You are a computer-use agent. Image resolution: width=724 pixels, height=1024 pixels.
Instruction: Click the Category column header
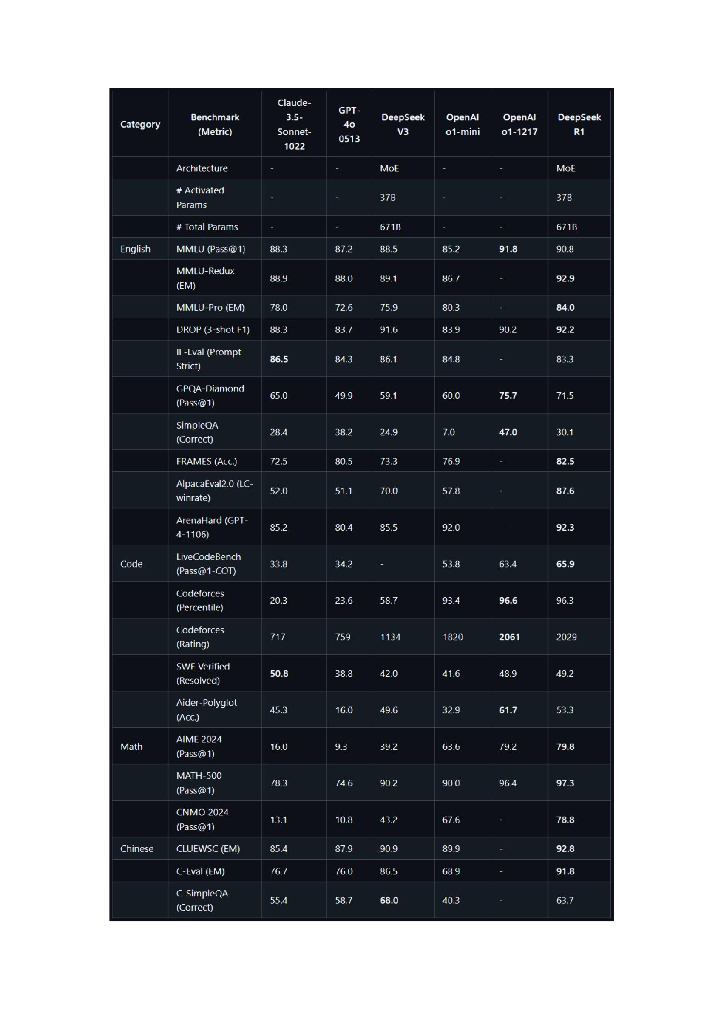point(140,124)
